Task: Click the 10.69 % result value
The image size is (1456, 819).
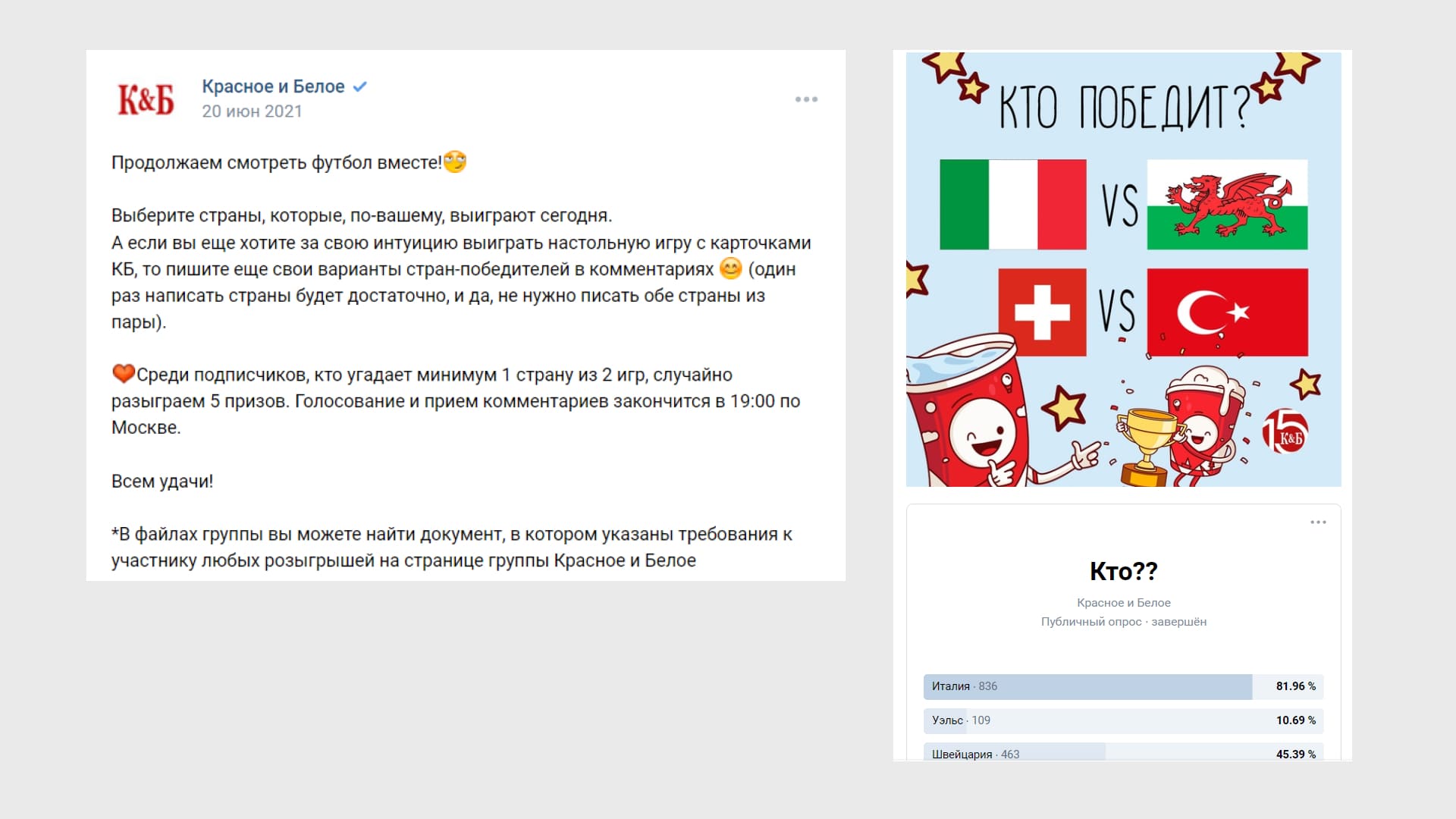Action: (1295, 720)
